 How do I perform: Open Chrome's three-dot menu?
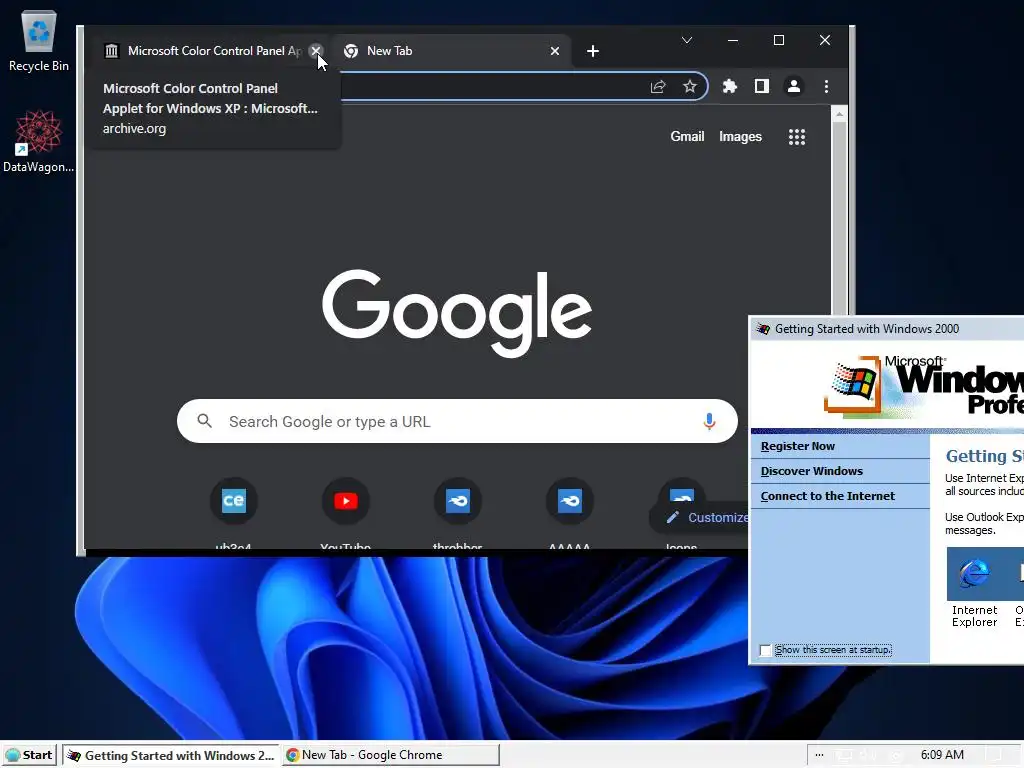pyautogui.click(x=826, y=86)
